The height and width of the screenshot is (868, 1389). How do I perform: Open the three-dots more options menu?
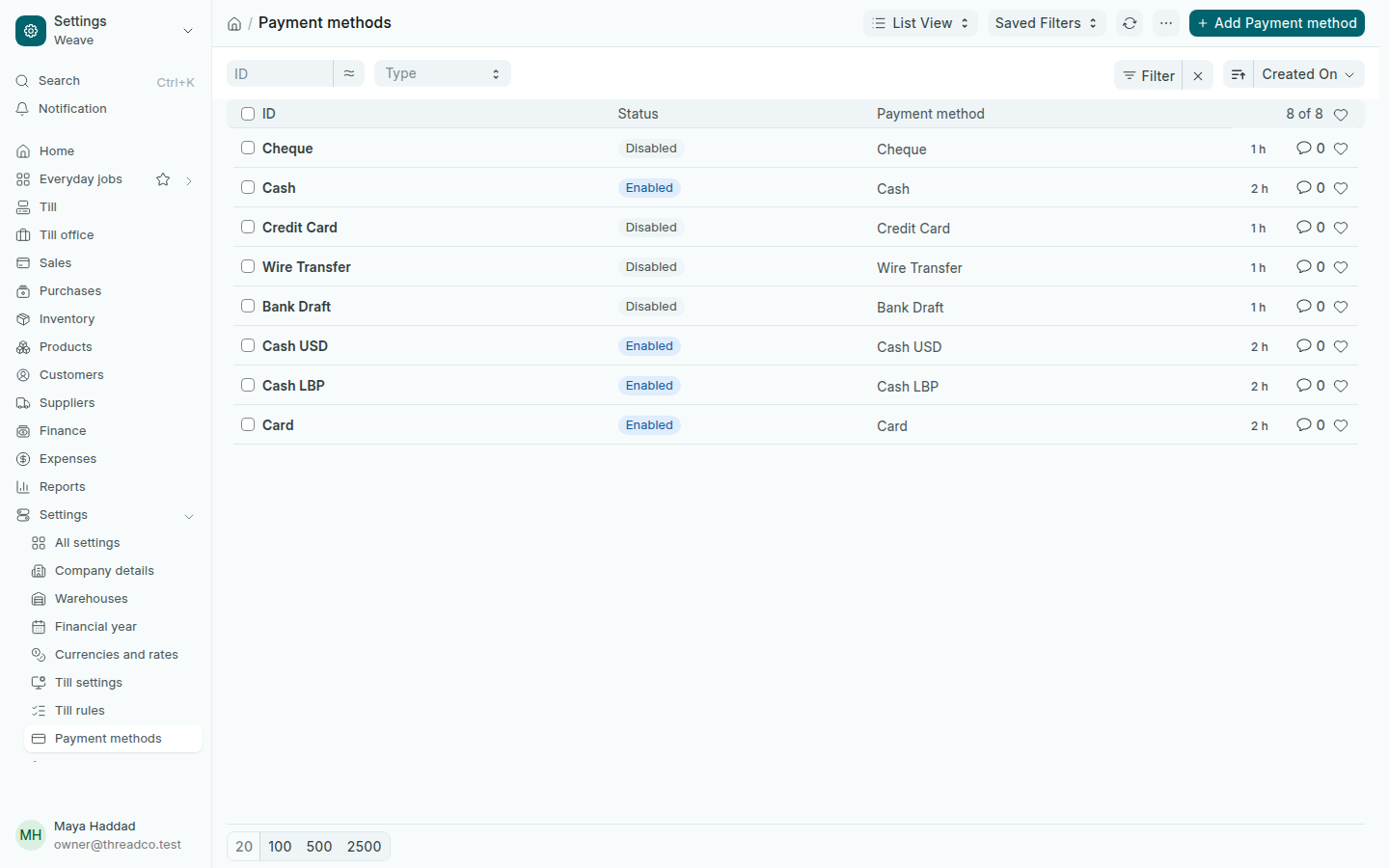pyautogui.click(x=1166, y=23)
